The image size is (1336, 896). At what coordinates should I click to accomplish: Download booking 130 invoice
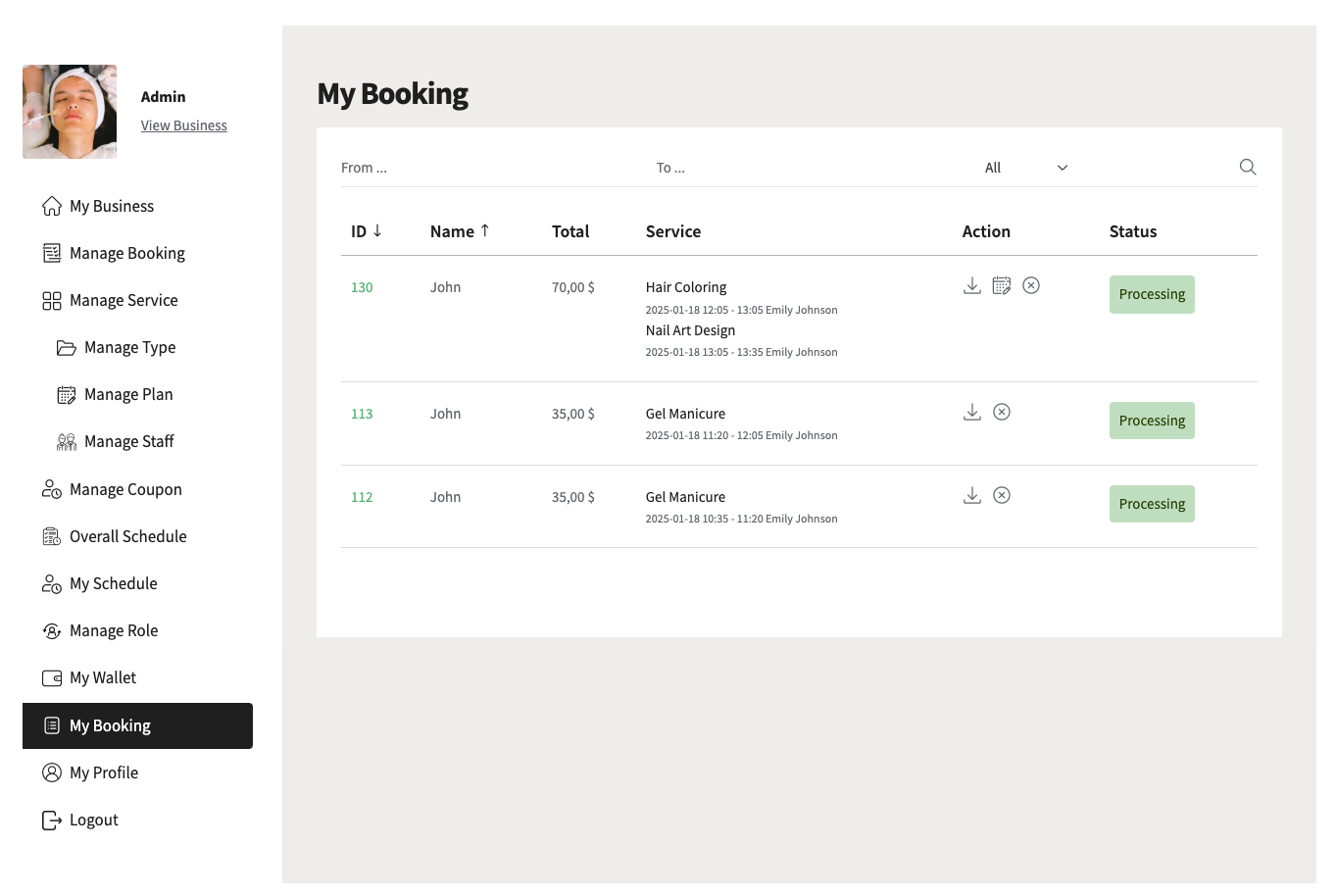click(972, 285)
